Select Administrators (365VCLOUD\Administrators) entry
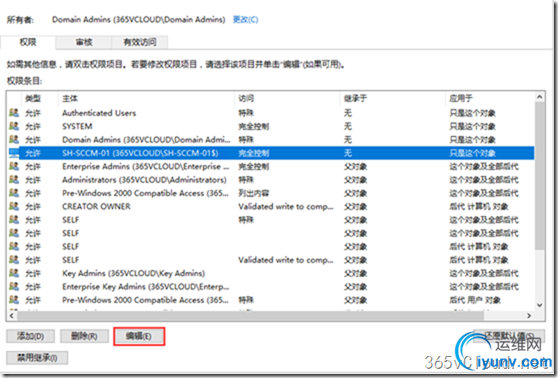The image size is (558, 378). tap(271, 180)
